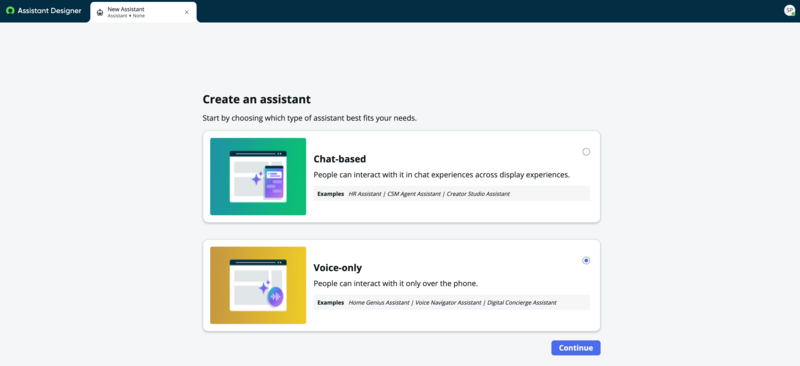Click the Assistant Designer logo icon
The width and height of the screenshot is (800, 366).
coord(10,11)
